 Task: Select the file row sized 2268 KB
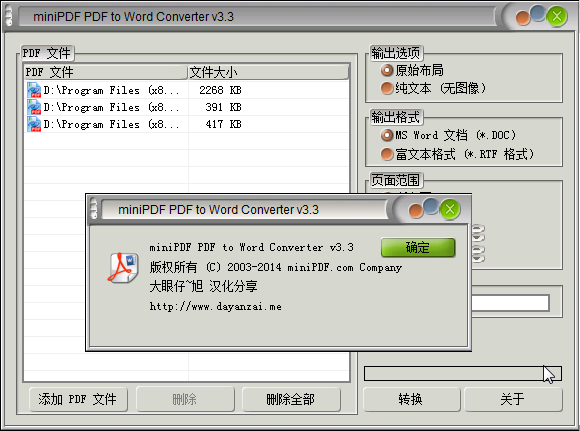click(x=186, y=90)
